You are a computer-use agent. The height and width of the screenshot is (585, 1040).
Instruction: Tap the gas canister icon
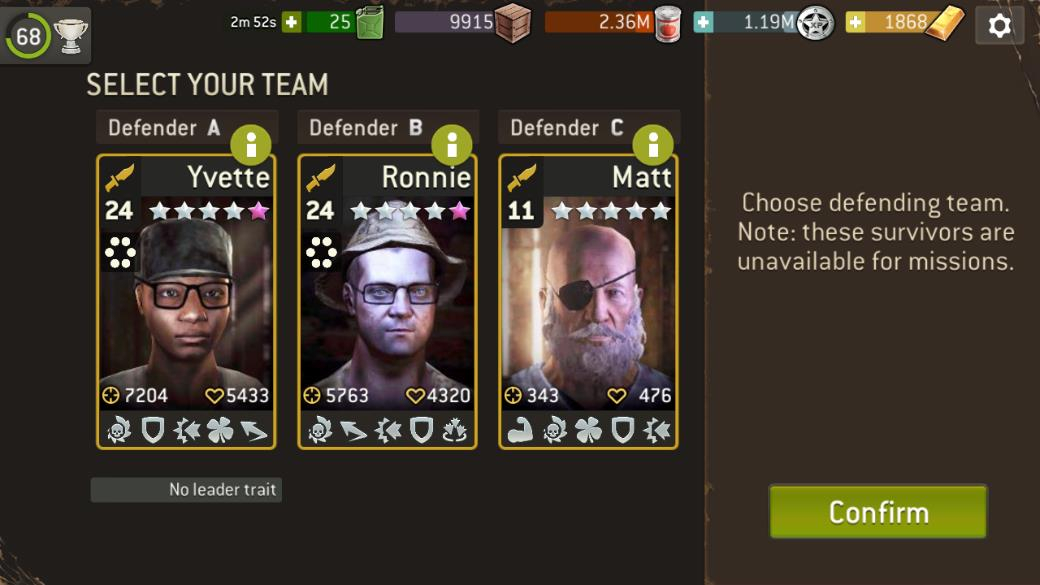tap(370, 23)
